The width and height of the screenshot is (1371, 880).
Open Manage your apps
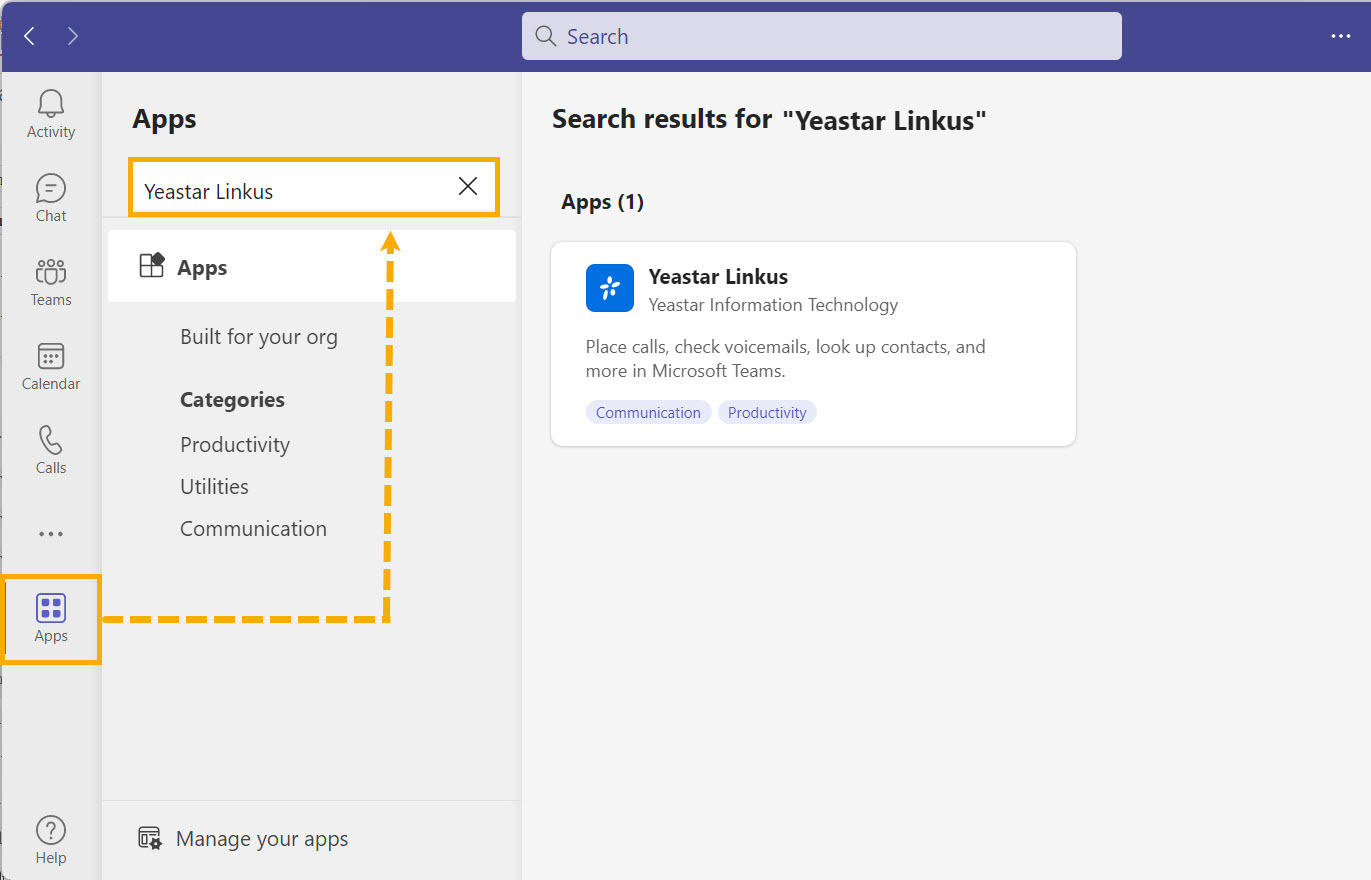click(262, 839)
